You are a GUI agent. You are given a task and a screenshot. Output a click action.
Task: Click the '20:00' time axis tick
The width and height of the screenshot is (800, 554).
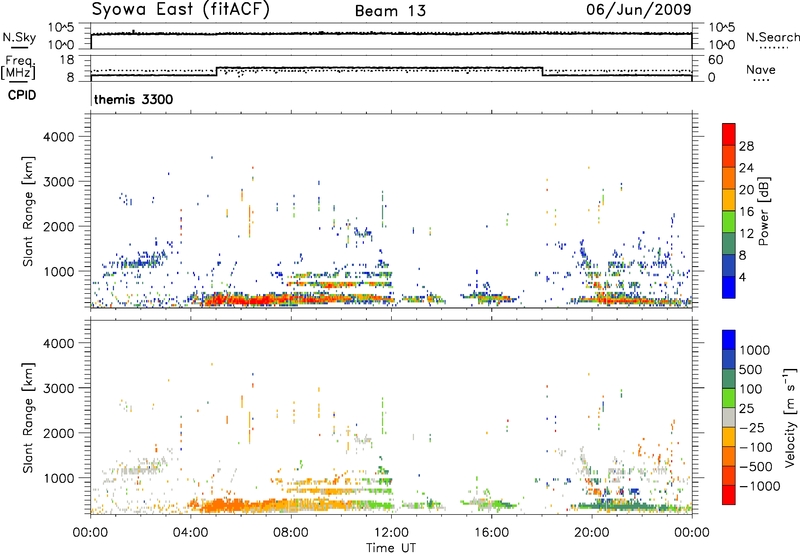coord(592,533)
